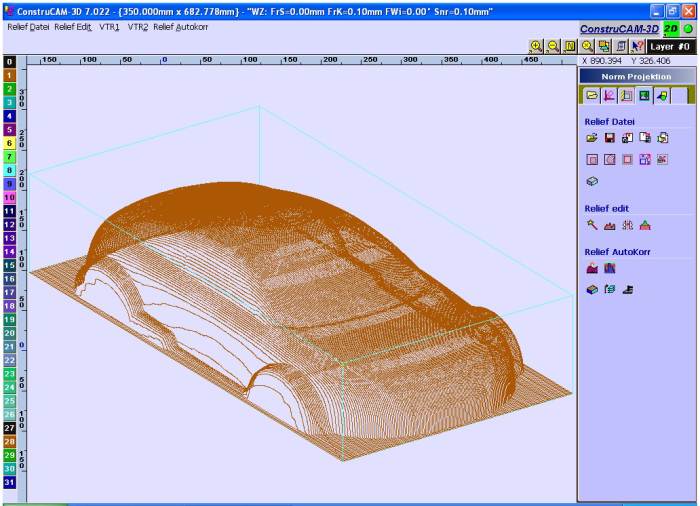Click the mirror icon in Relief edit
Viewport: 700px width, 506px height.
[627, 226]
